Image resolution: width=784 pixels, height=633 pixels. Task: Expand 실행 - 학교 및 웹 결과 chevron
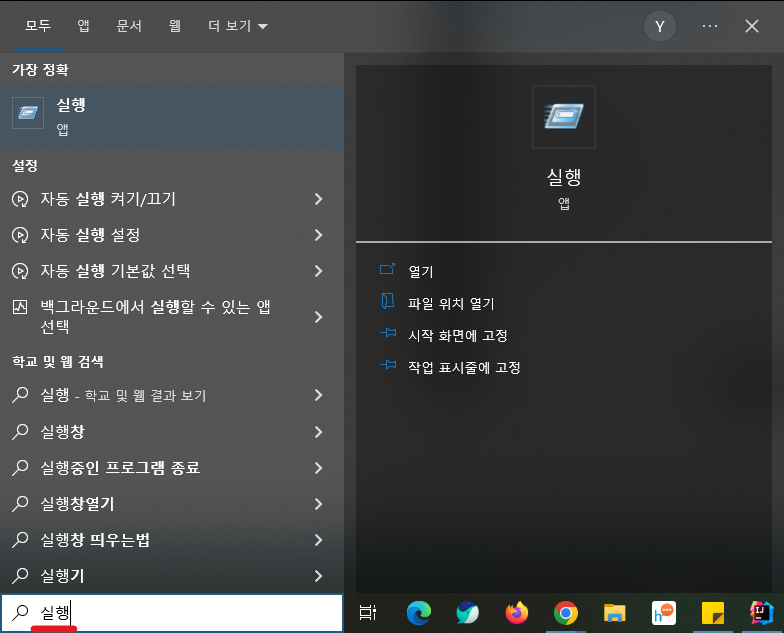pyautogui.click(x=318, y=395)
